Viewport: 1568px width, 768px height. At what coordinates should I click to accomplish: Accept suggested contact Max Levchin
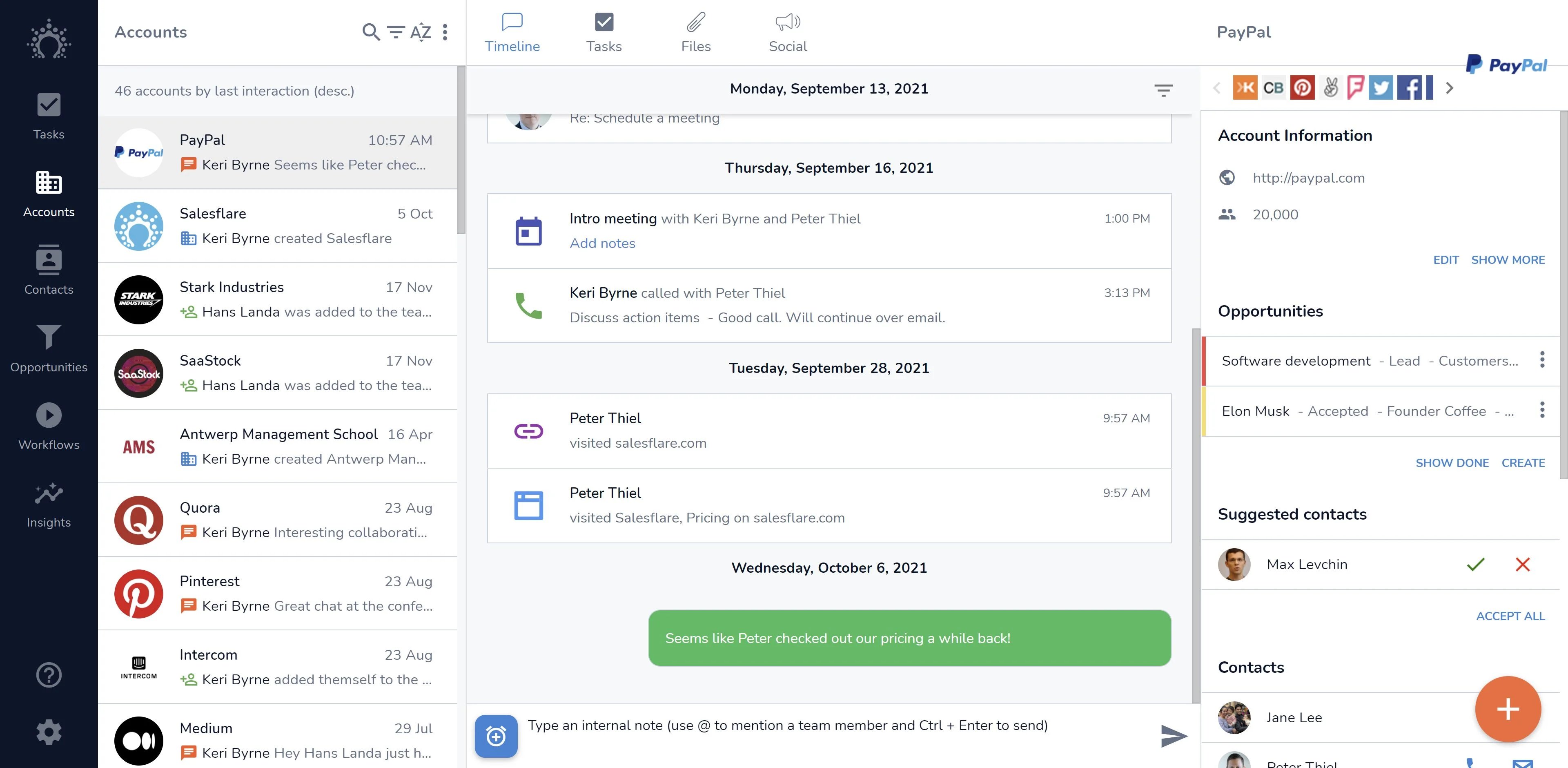[1475, 565]
